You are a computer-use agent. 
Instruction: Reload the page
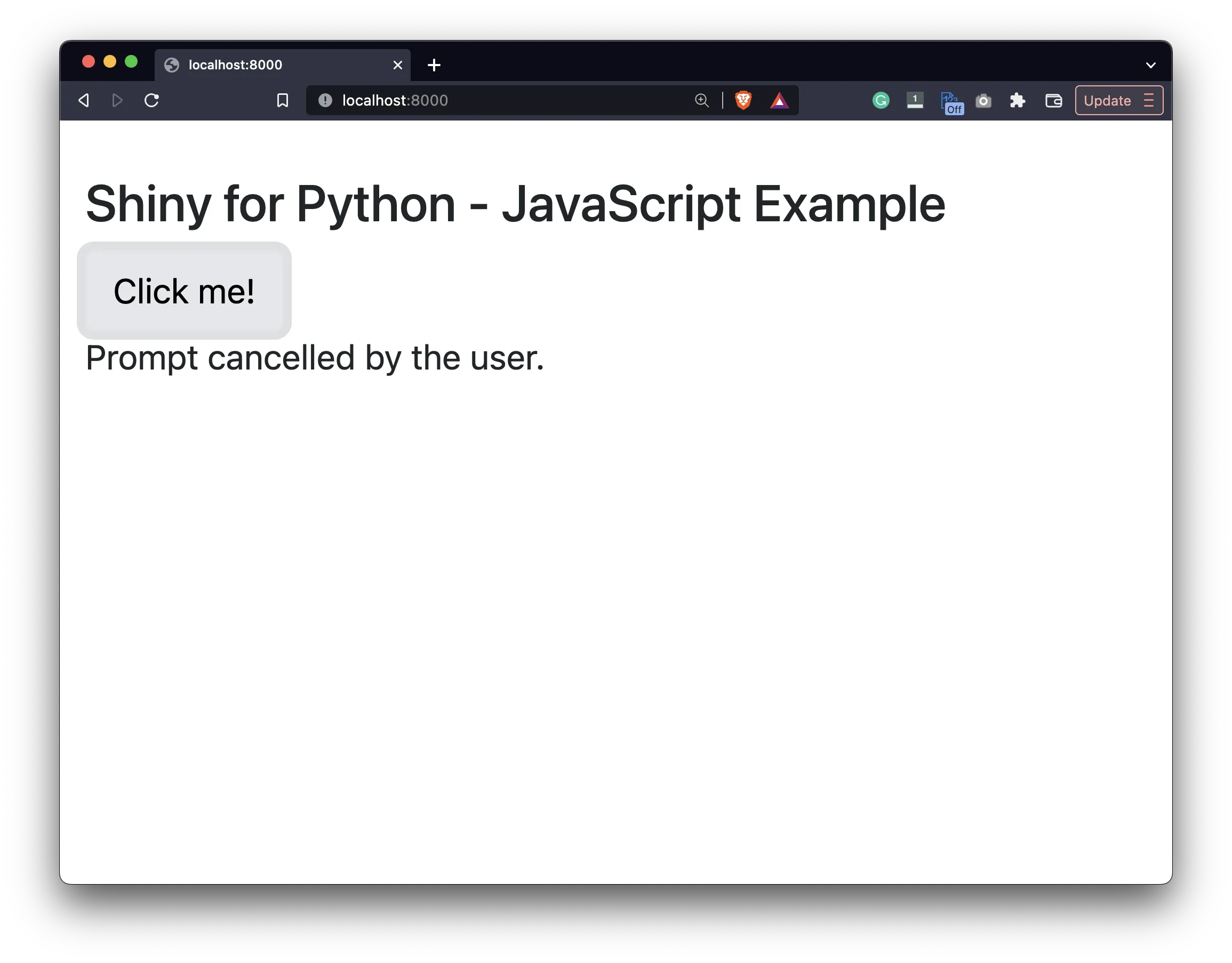click(x=151, y=100)
